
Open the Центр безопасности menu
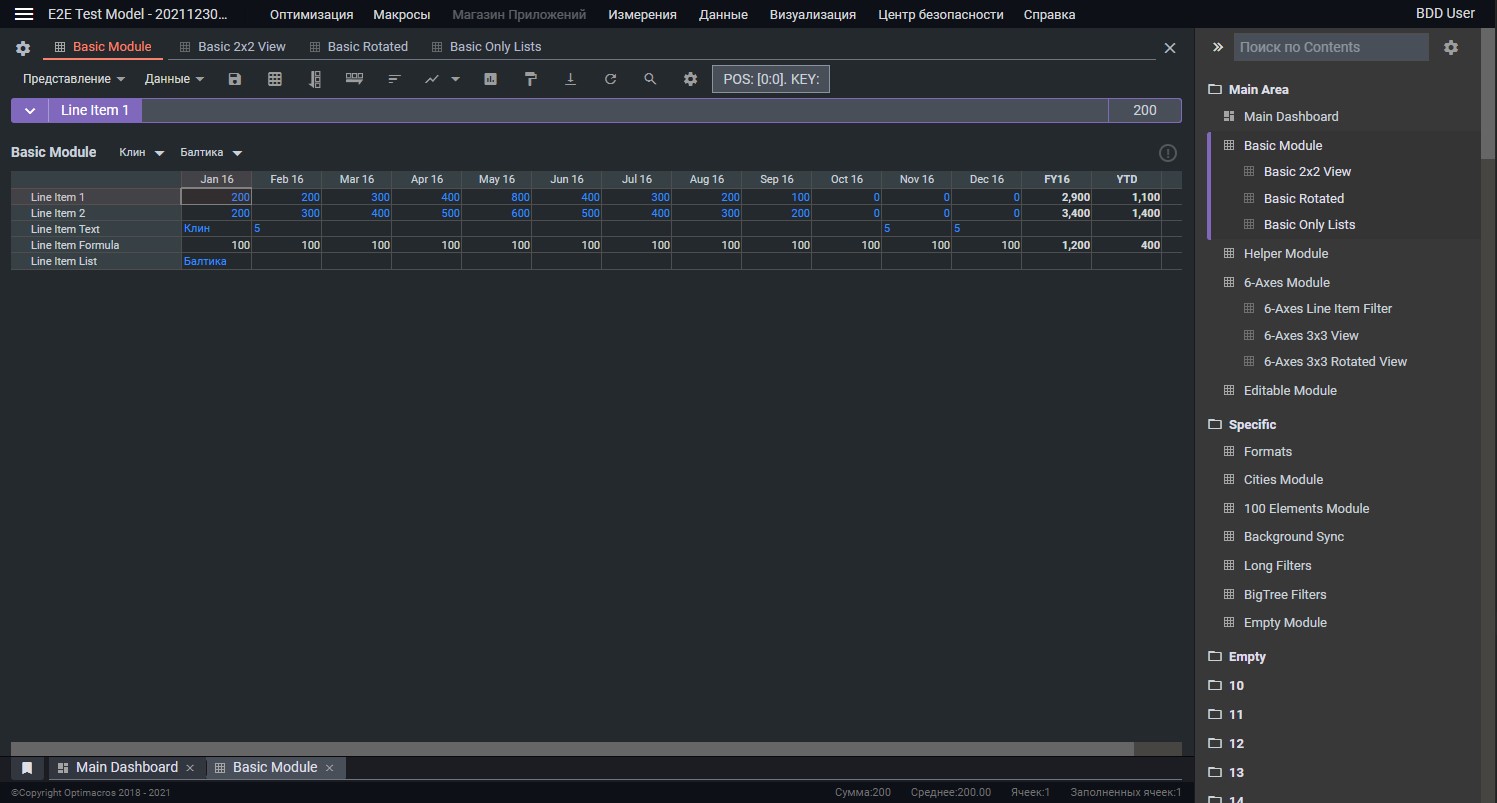[x=941, y=14]
